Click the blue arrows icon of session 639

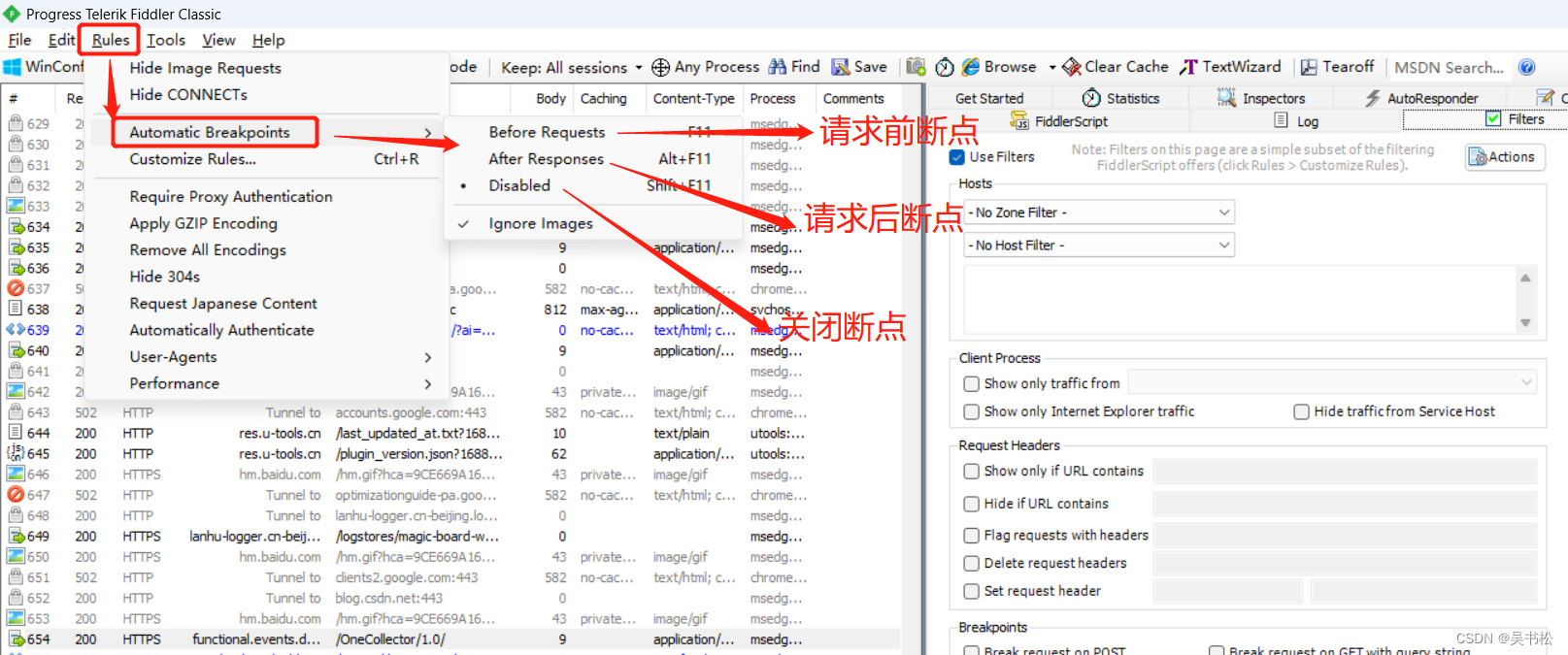point(16,330)
